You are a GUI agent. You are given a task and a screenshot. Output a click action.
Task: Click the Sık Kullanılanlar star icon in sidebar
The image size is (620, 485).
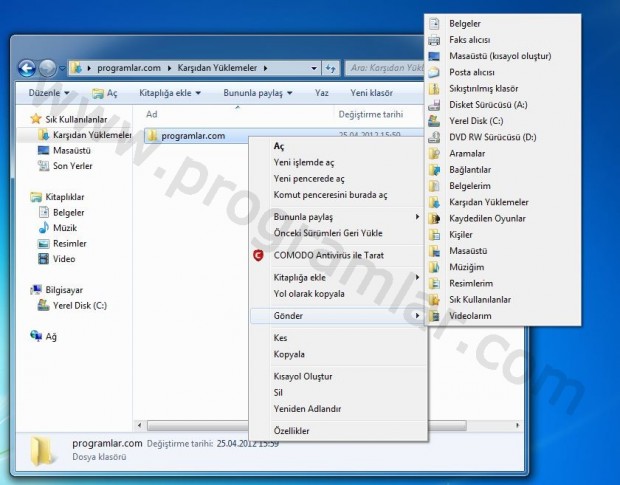(36, 119)
